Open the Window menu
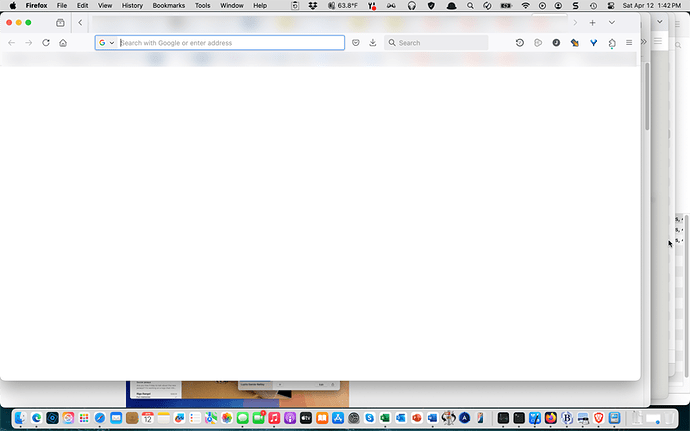The height and width of the screenshot is (431, 690). [231, 6]
